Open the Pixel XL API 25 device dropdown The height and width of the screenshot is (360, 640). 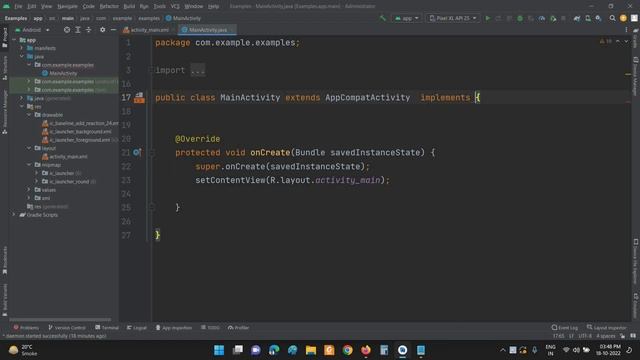click(452, 18)
